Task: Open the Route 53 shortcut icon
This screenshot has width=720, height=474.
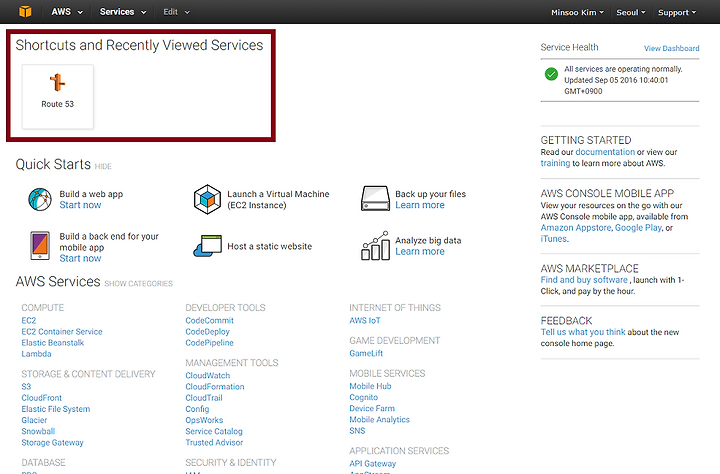Action: tap(57, 83)
